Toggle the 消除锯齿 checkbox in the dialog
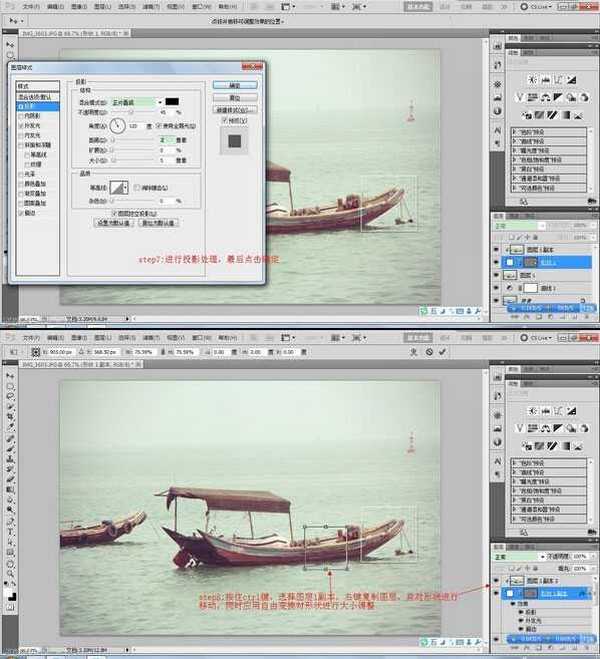This screenshot has width=600, height=659. (139, 187)
